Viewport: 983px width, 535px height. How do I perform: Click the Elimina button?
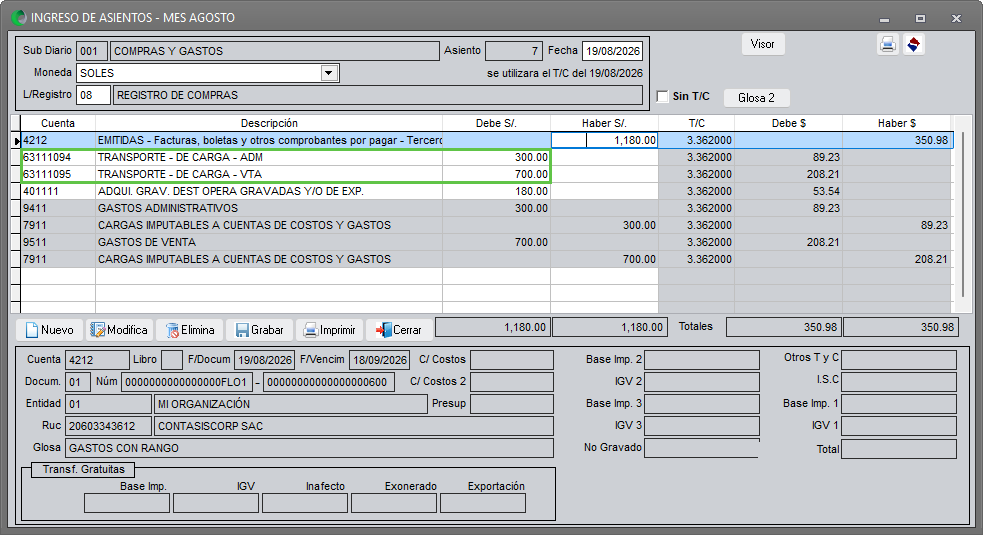point(190,330)
